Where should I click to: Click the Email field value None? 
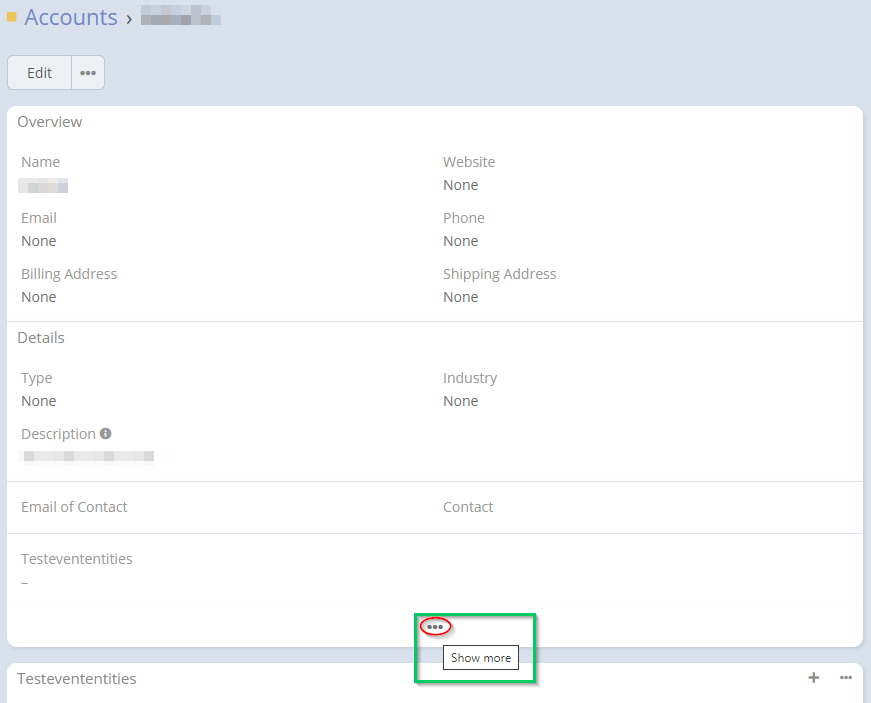point(39,241)
